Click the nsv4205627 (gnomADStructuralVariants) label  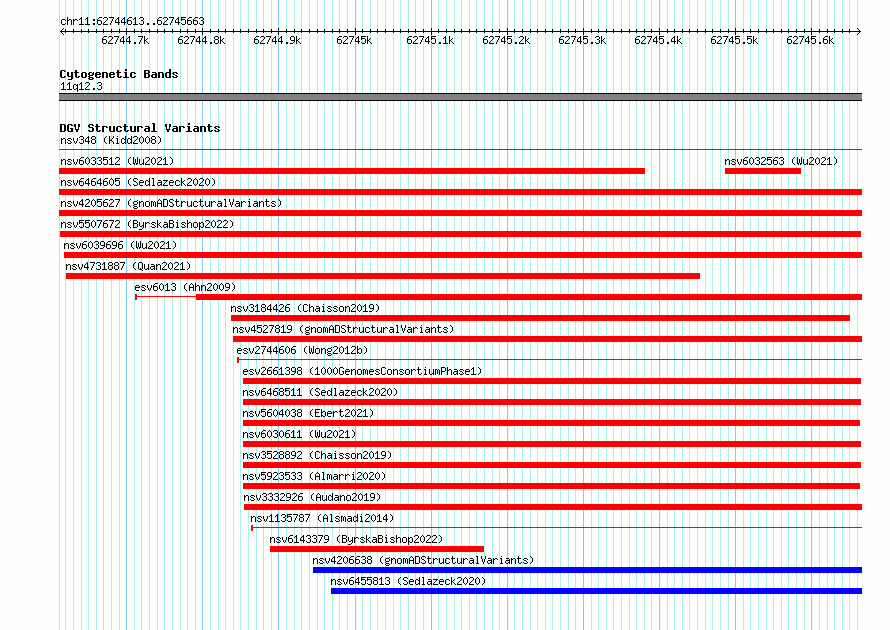point(171,203)
